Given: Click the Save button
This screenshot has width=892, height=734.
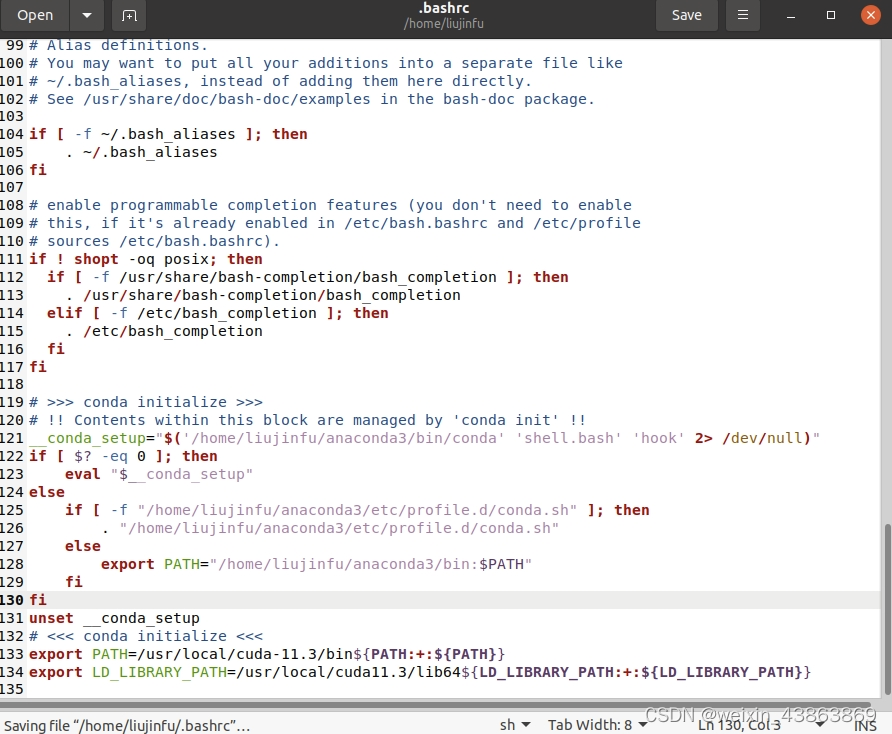Looking at the screenshot, I should pos(686,15).
